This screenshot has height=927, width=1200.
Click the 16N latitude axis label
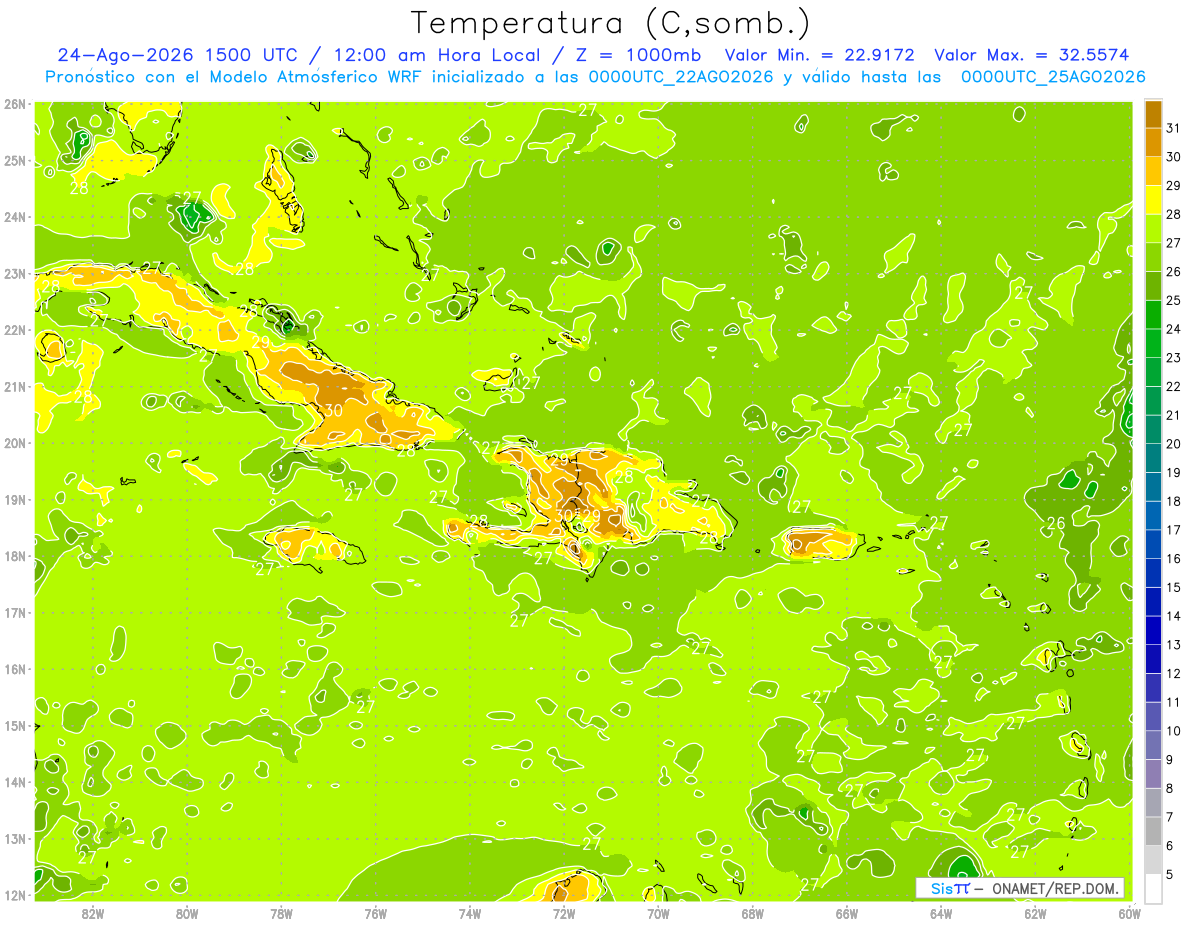pyautogui.click(x=14, y=669)
